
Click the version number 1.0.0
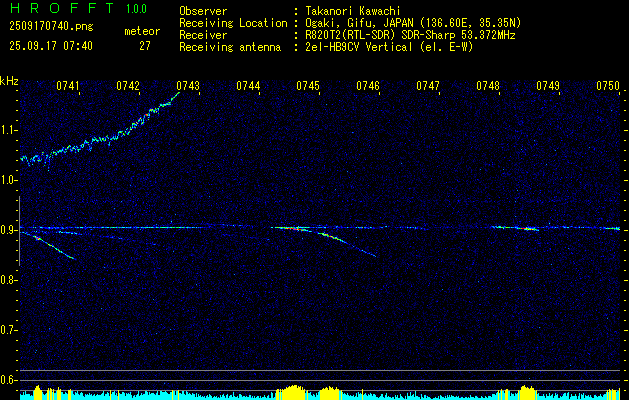pyautogui.click(x=136, y=9)
